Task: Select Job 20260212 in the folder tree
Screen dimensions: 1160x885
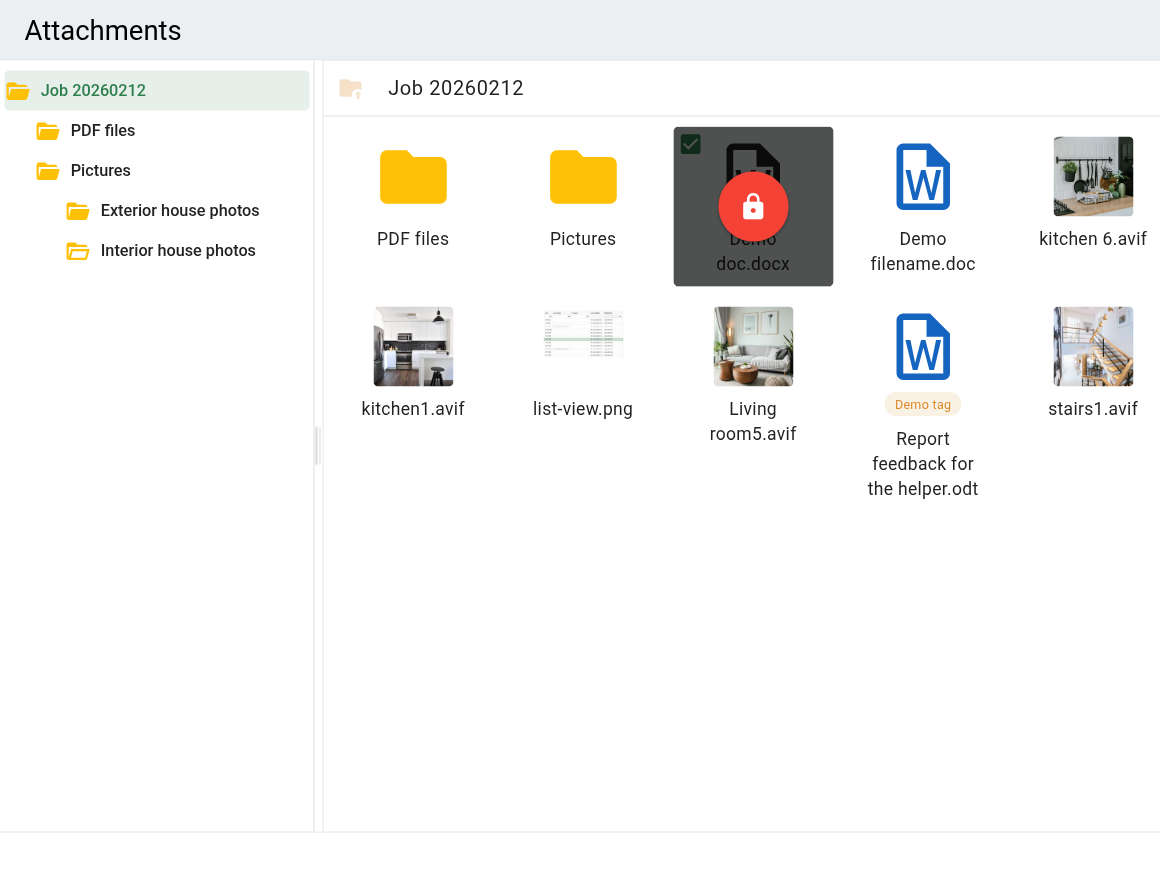Action: point(157,90)
